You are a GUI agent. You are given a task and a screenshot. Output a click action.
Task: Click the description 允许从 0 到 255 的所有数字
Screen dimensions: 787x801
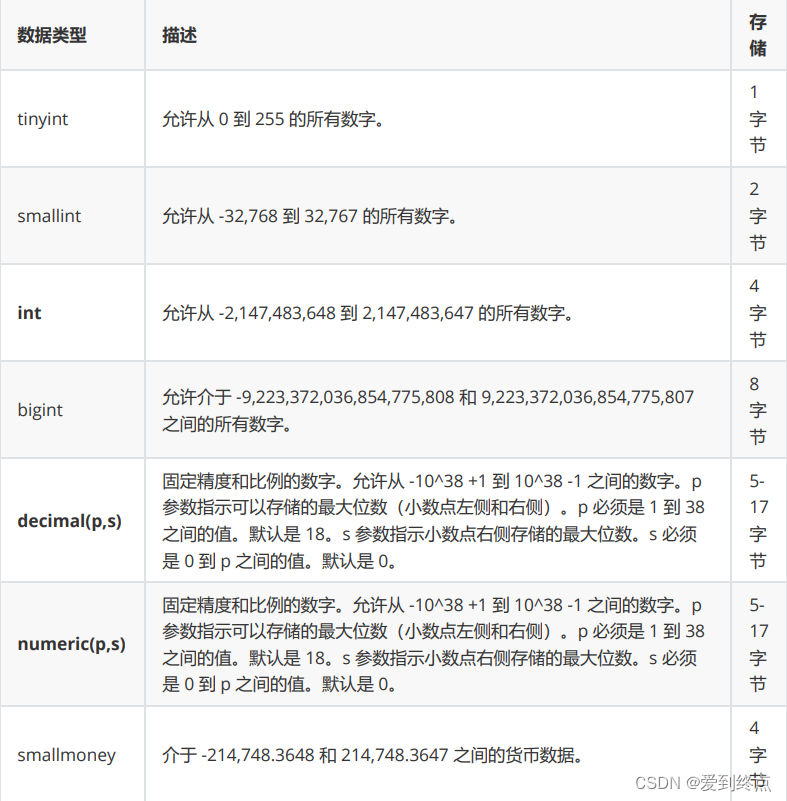[x=273, y=119]
